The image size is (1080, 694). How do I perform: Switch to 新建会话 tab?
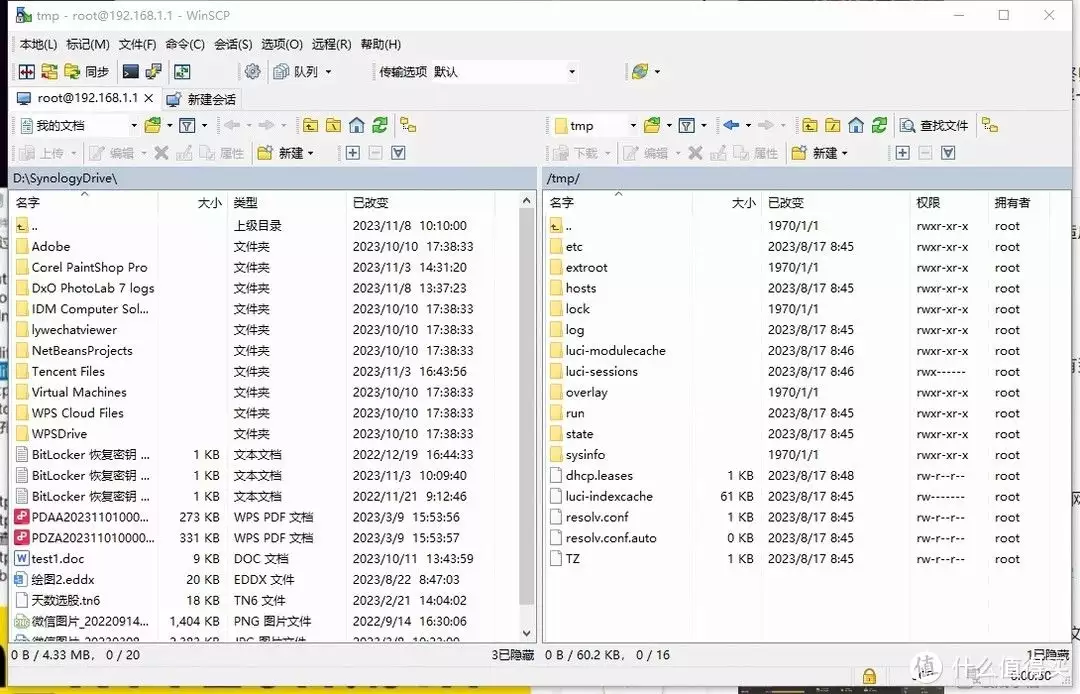pyautogui.click(x=202, y=99)
